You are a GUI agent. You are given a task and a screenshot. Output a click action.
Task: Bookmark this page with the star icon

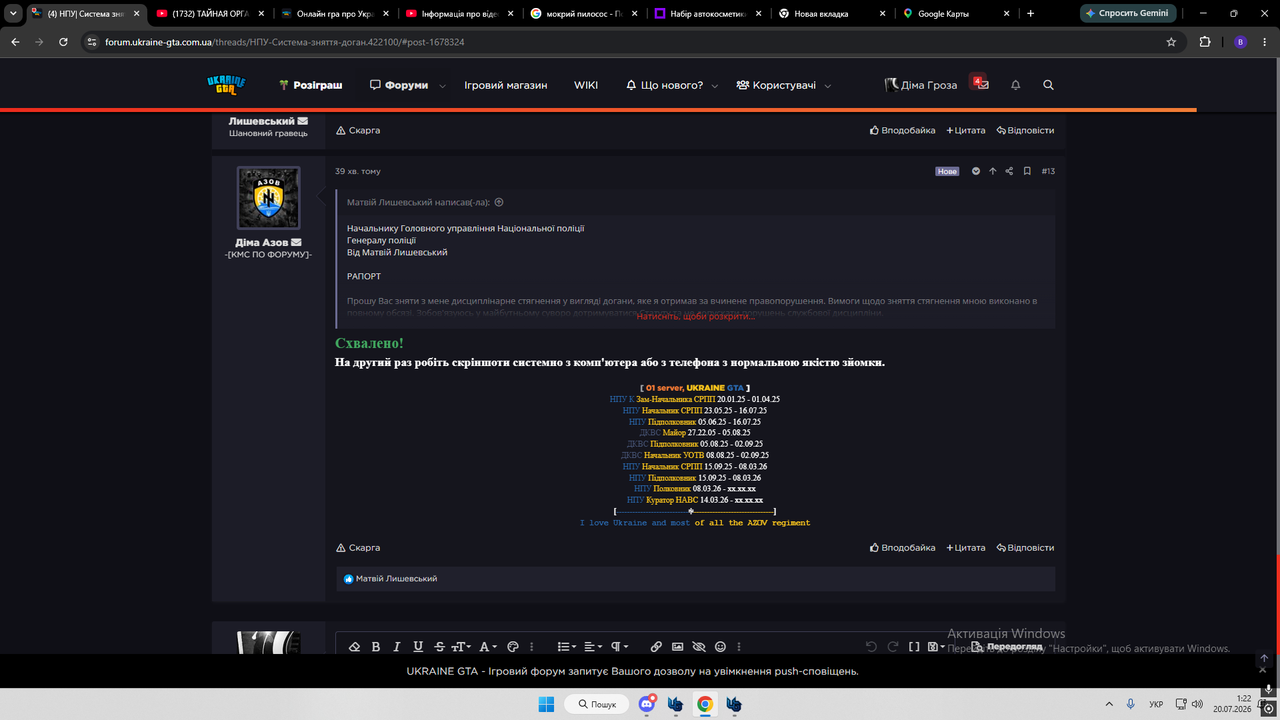point(1171,42)
